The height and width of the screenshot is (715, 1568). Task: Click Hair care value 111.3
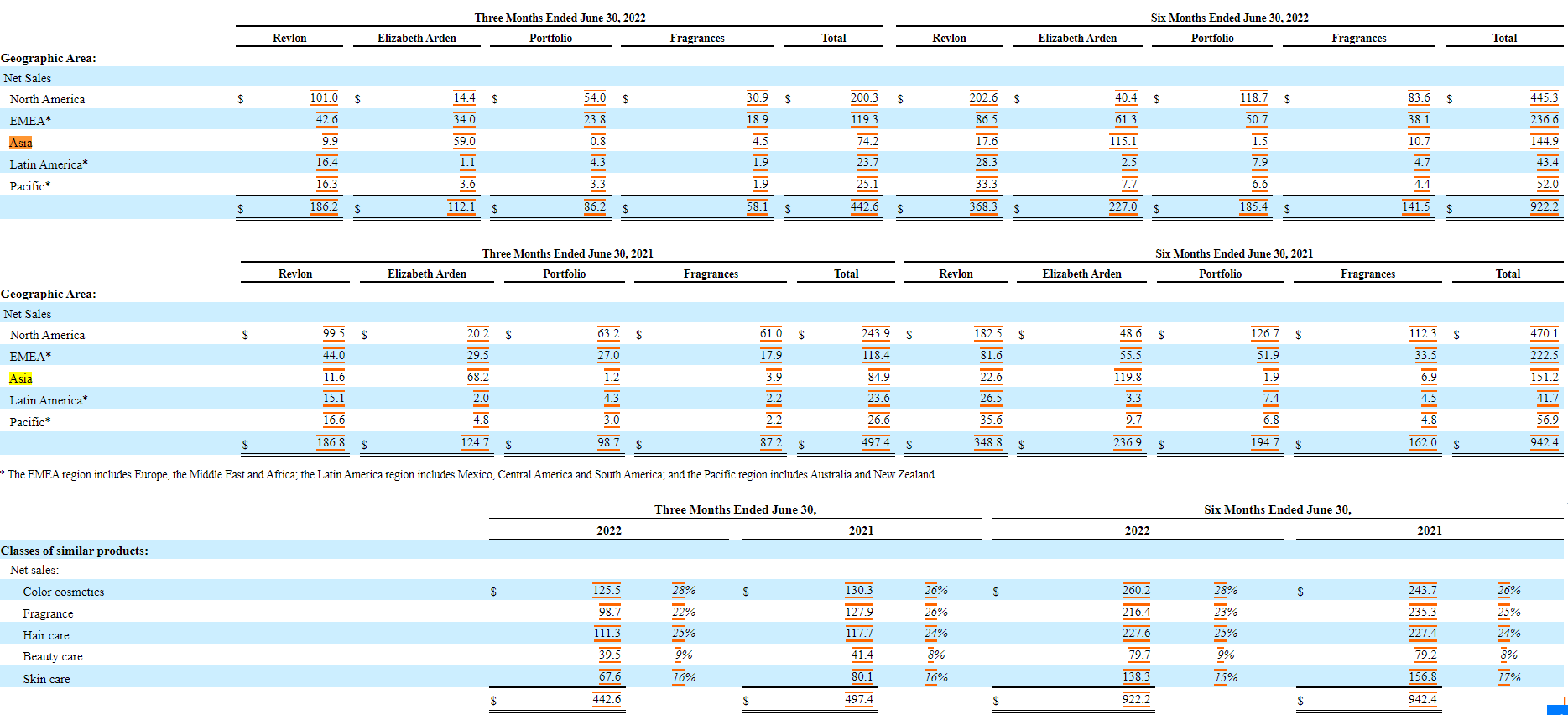[x=607, y=633]
